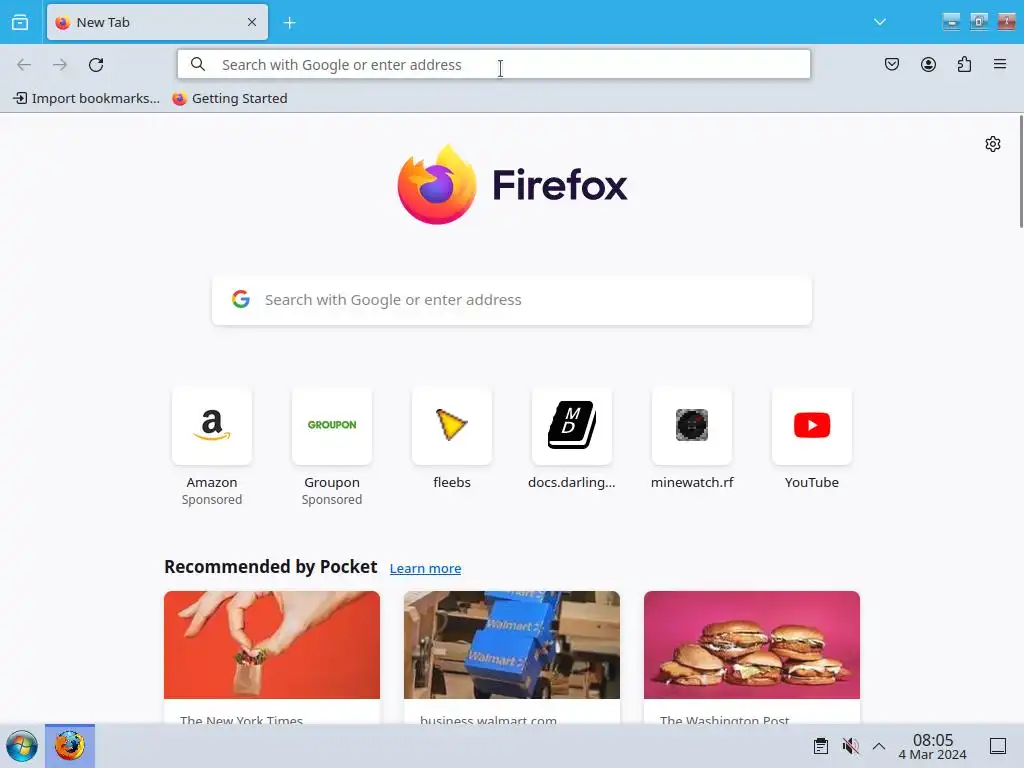The height and width of the screenshot is (768, 1024).
Task: Expand the hidden tray icons arrow
Action: pos(879,746)
